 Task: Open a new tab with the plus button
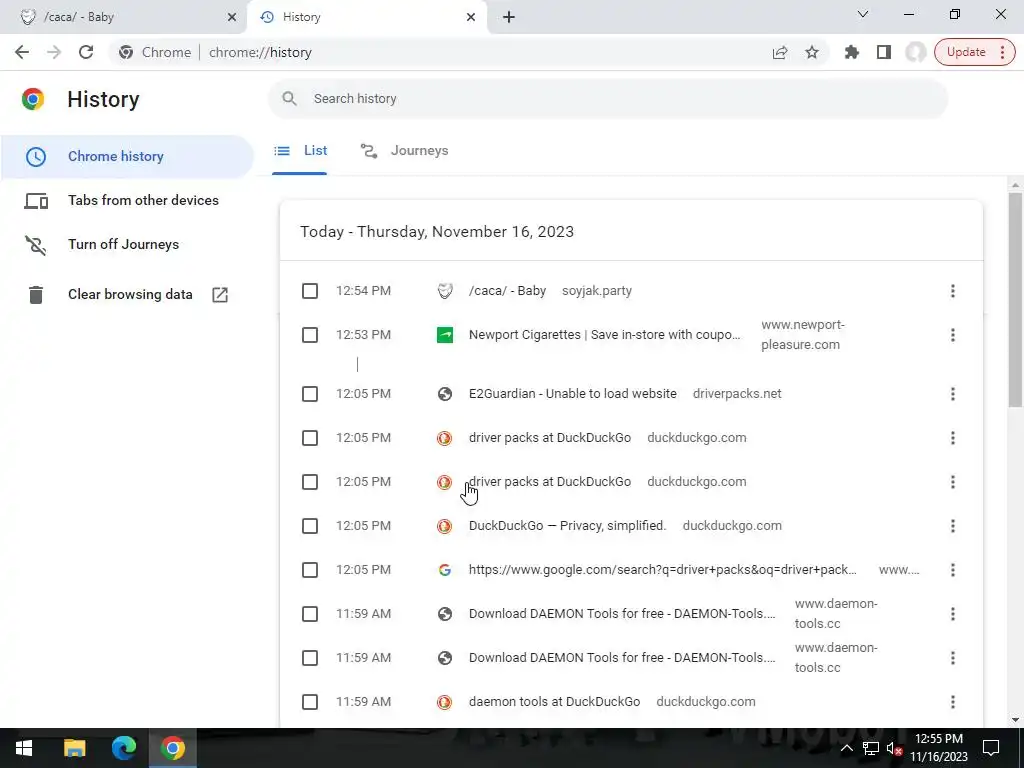click(509, 17)
